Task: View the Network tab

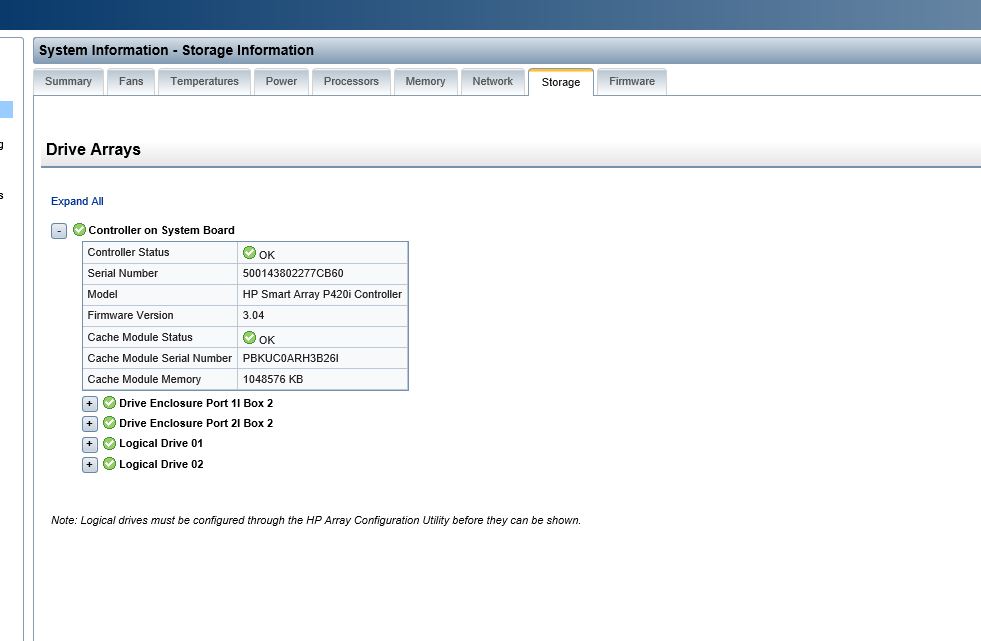Action: coord(492,82)
